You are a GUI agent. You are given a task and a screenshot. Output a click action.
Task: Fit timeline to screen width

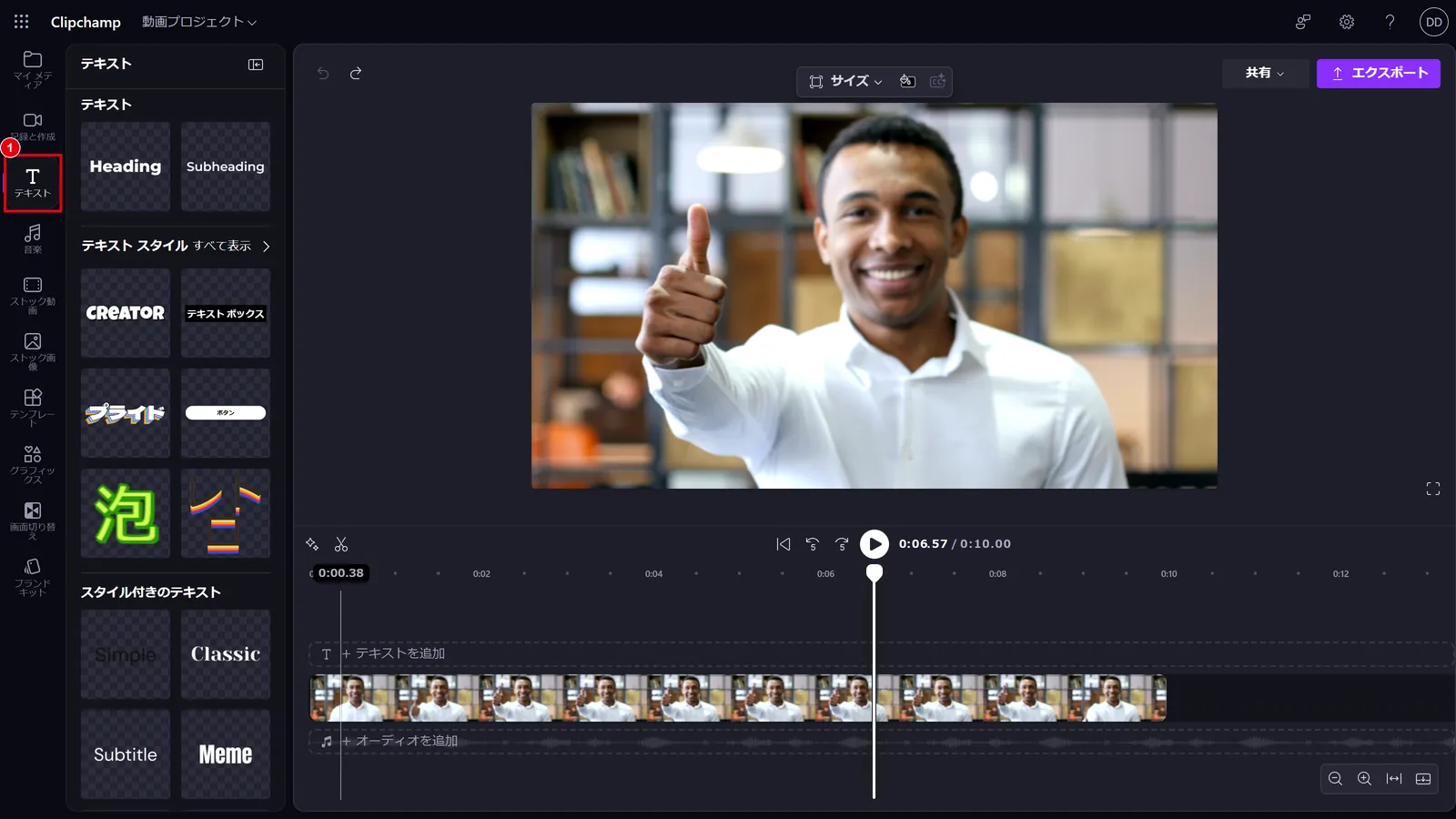pyautogui.click(x=1394, y=779)
